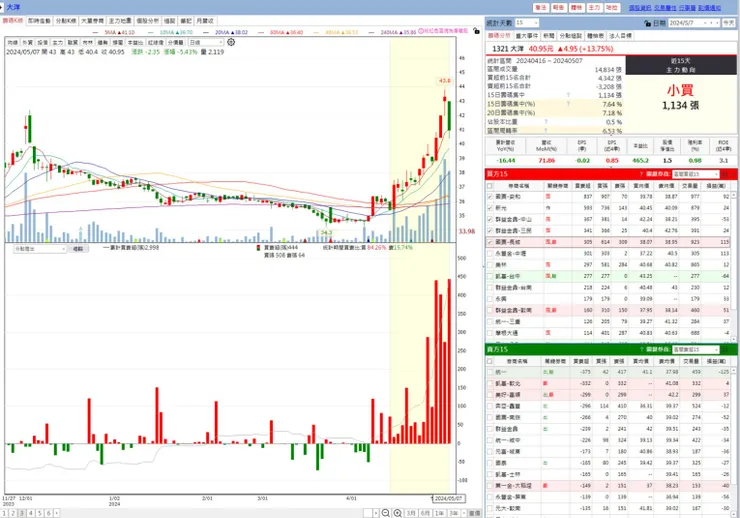Open the 分點追蹤 tab

(571, 36)
